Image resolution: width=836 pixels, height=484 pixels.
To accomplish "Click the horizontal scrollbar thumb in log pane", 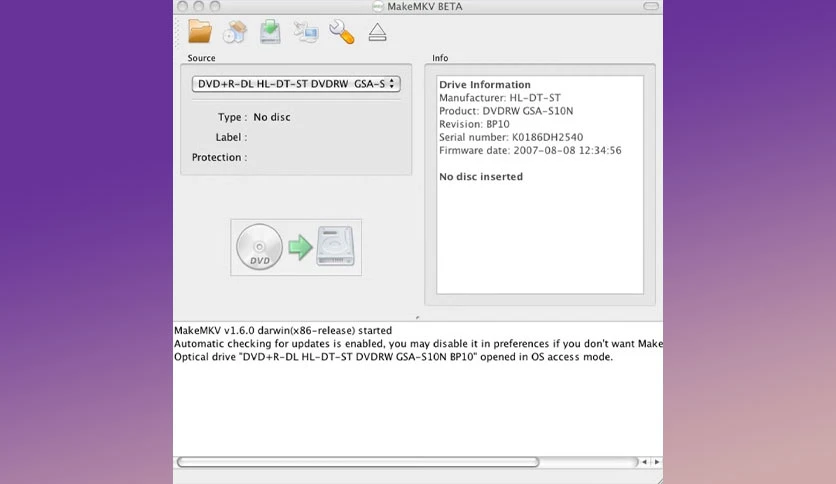I will pos(358,462).
